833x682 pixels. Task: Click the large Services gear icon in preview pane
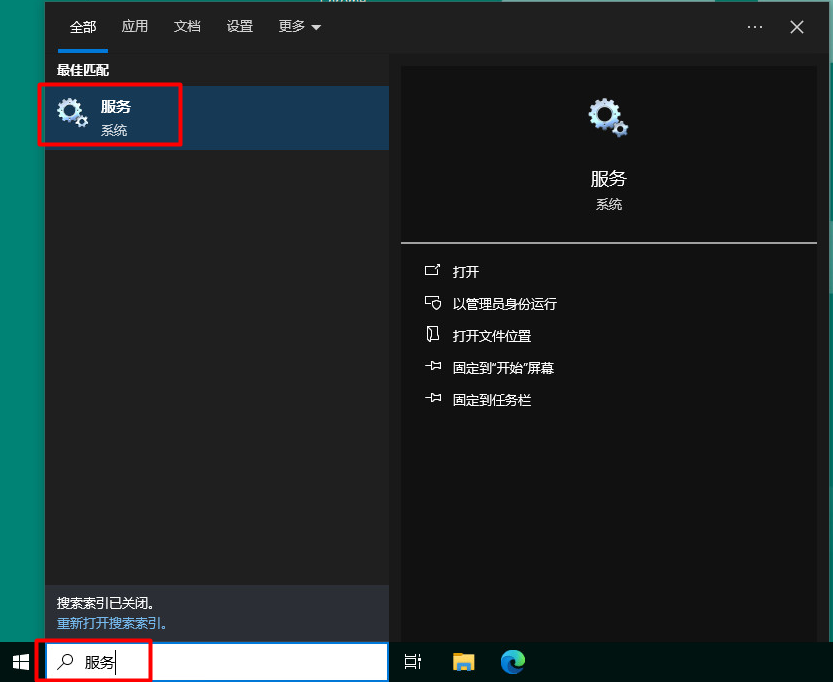(608, 116)
